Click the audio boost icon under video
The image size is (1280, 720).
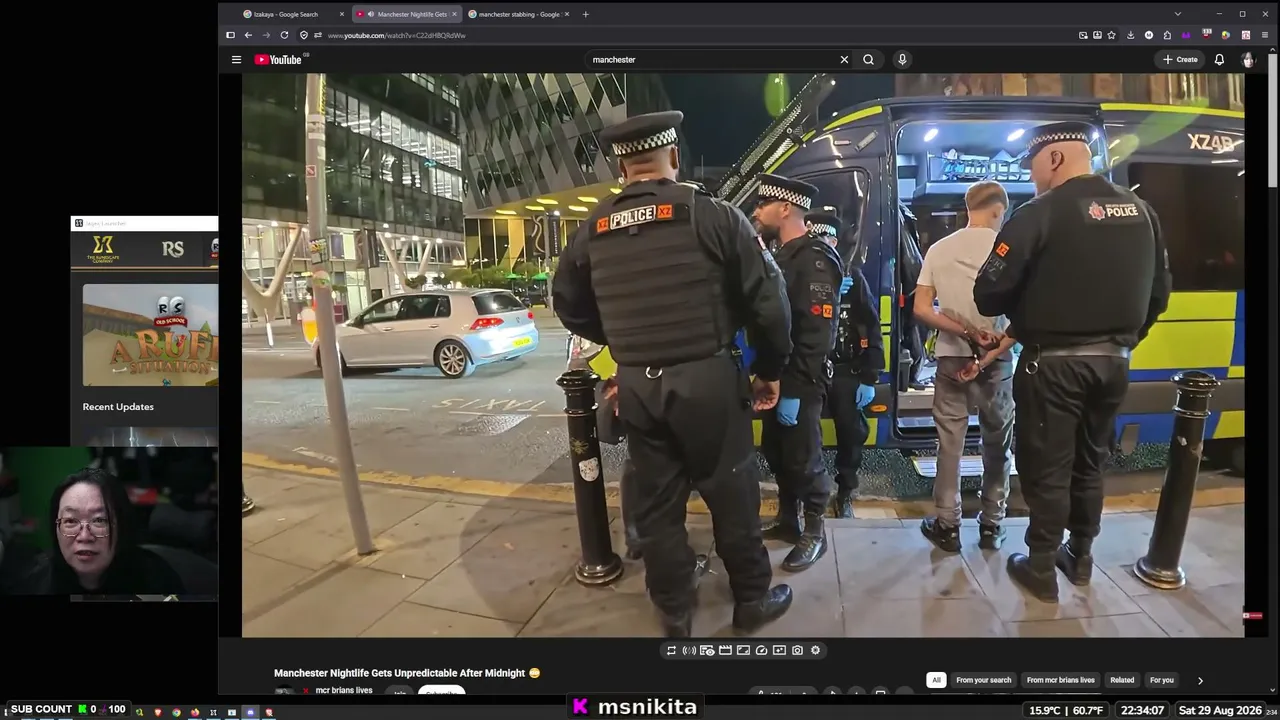tap(689, 650)
